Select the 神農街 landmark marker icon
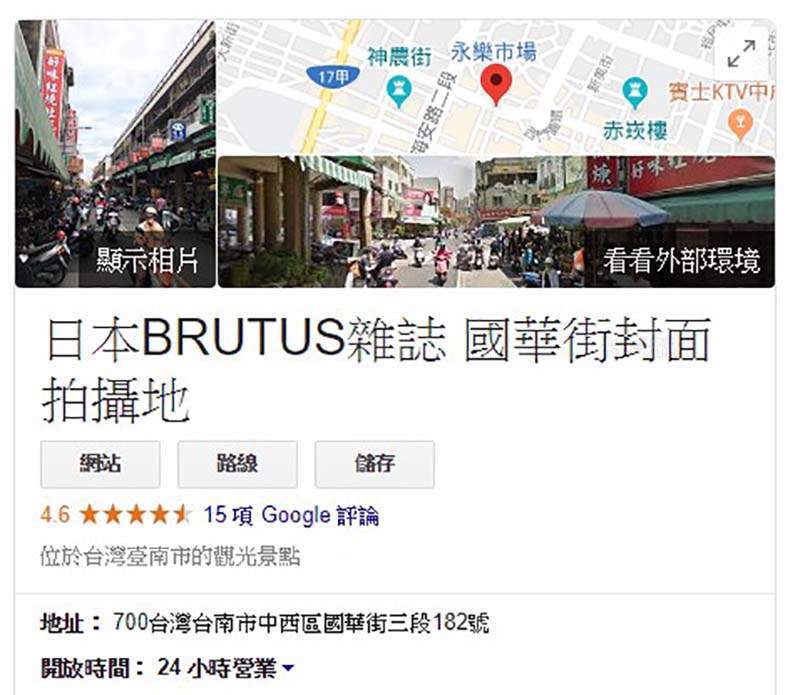The height and width of the screenshot is (695, 800). [x=398, y=92]
